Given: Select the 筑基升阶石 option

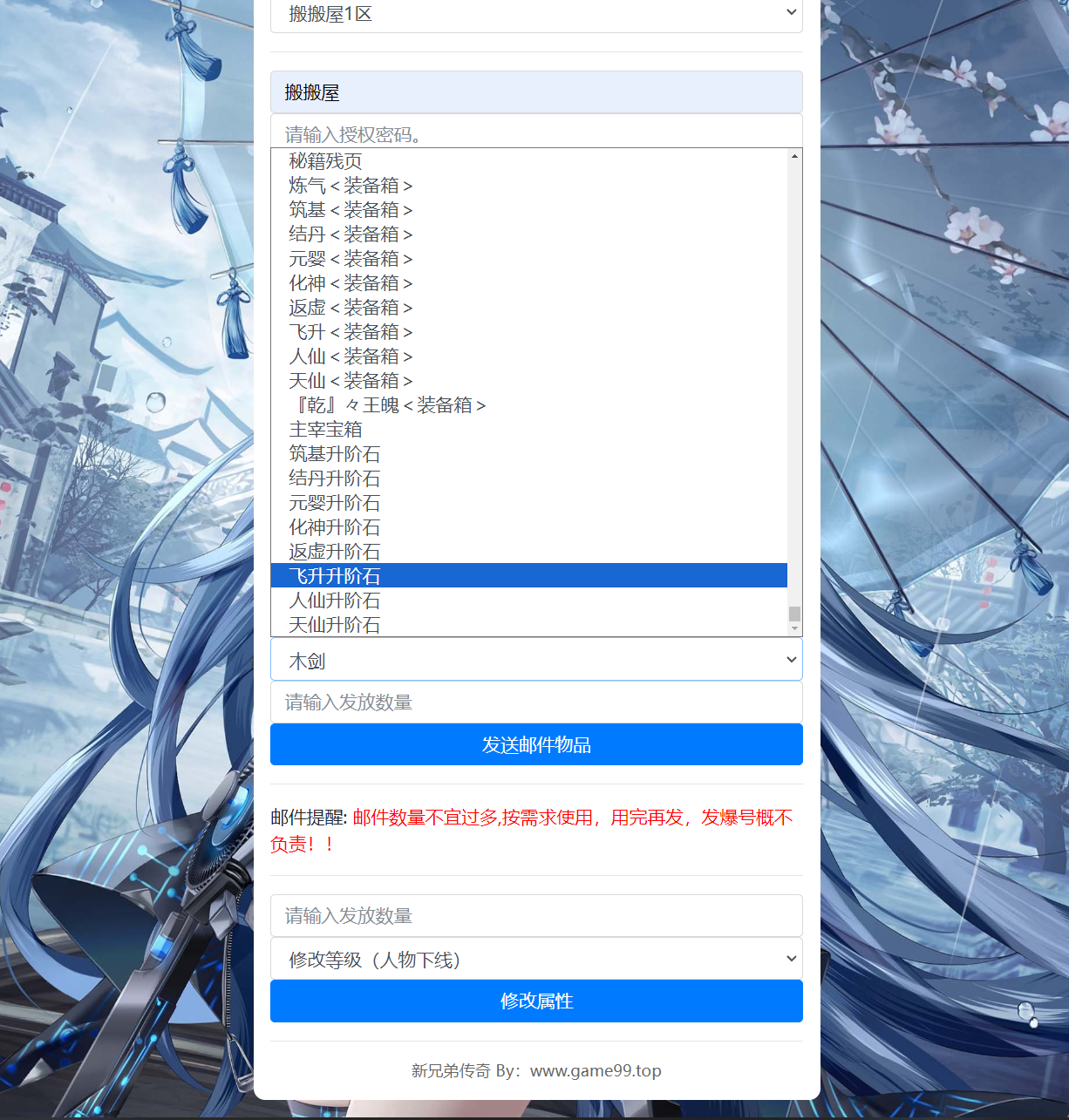Looking at the screenshot, I should tap(334, 454).
